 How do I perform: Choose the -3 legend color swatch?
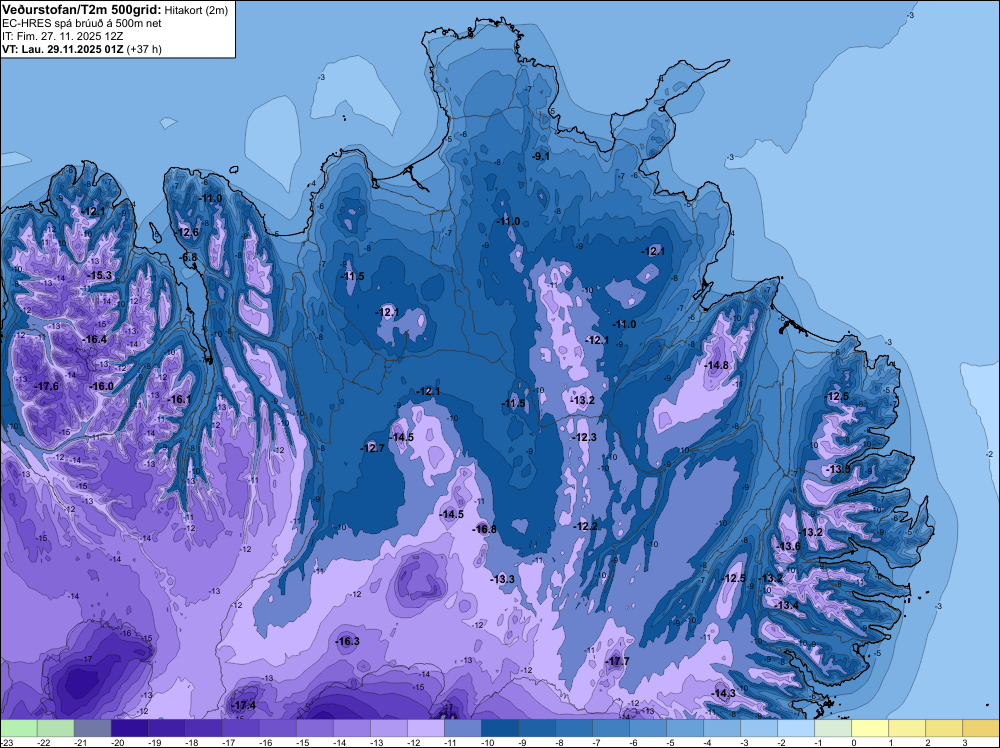[x=759, y=728]
